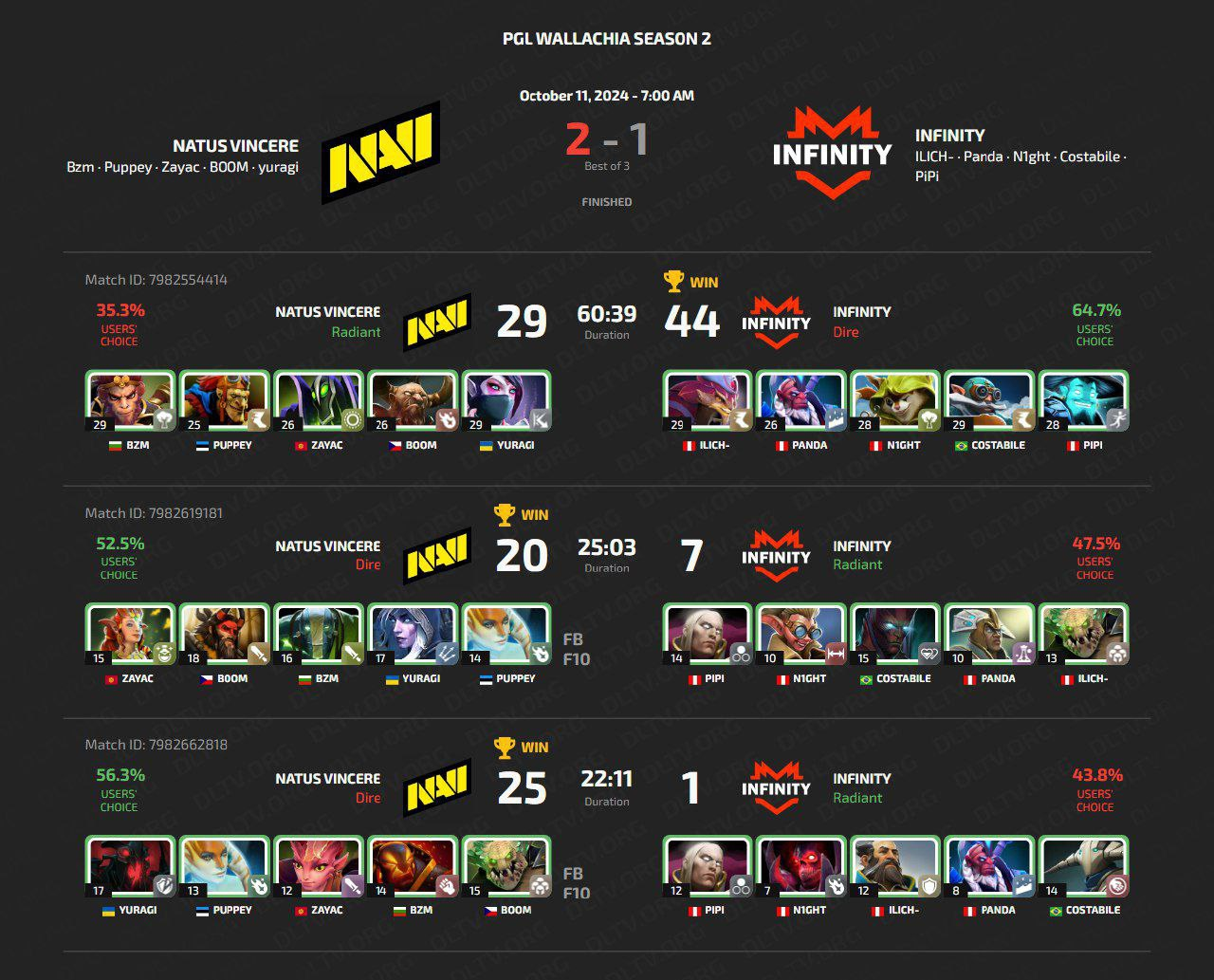Click the trophy WIN icon above score 44
1214x980 pixels.
690,282
